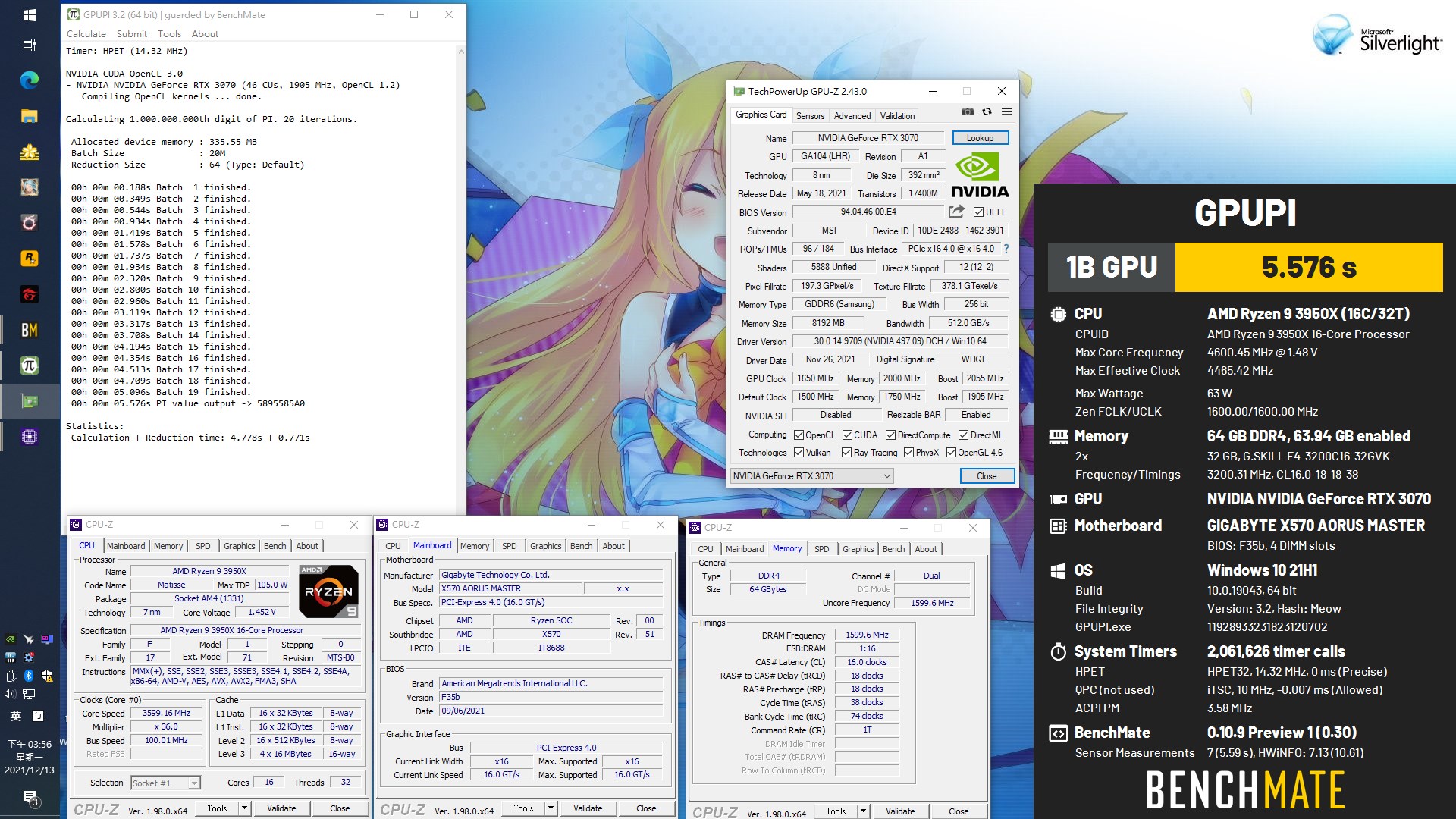
Task: Open Windows Security tray icon with warning
Action: 47,676
